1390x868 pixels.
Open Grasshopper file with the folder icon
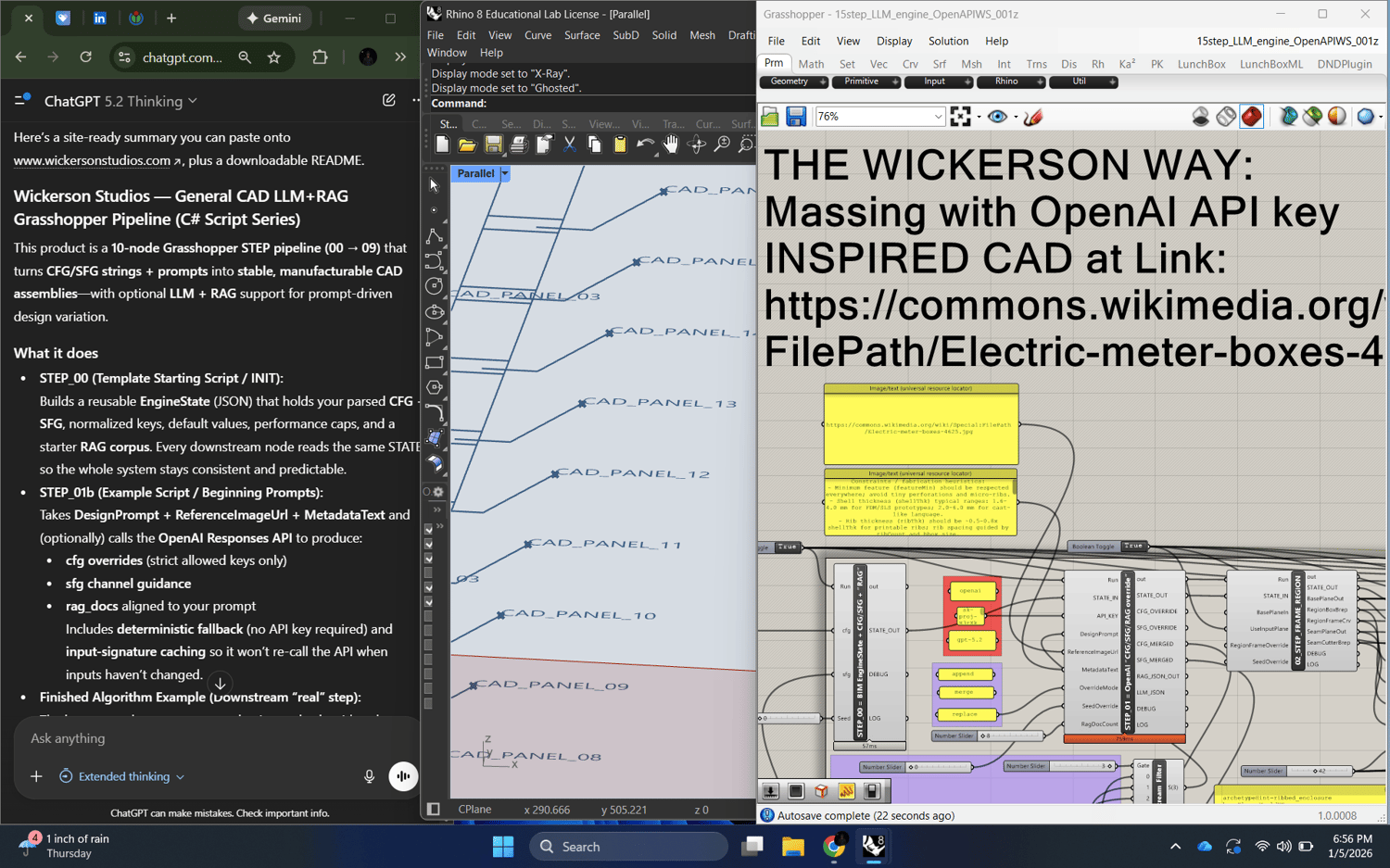point(770,117)
